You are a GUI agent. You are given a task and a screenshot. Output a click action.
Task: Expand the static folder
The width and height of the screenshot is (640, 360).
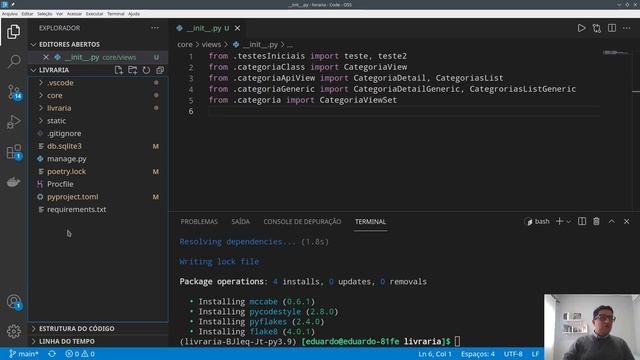98,121
